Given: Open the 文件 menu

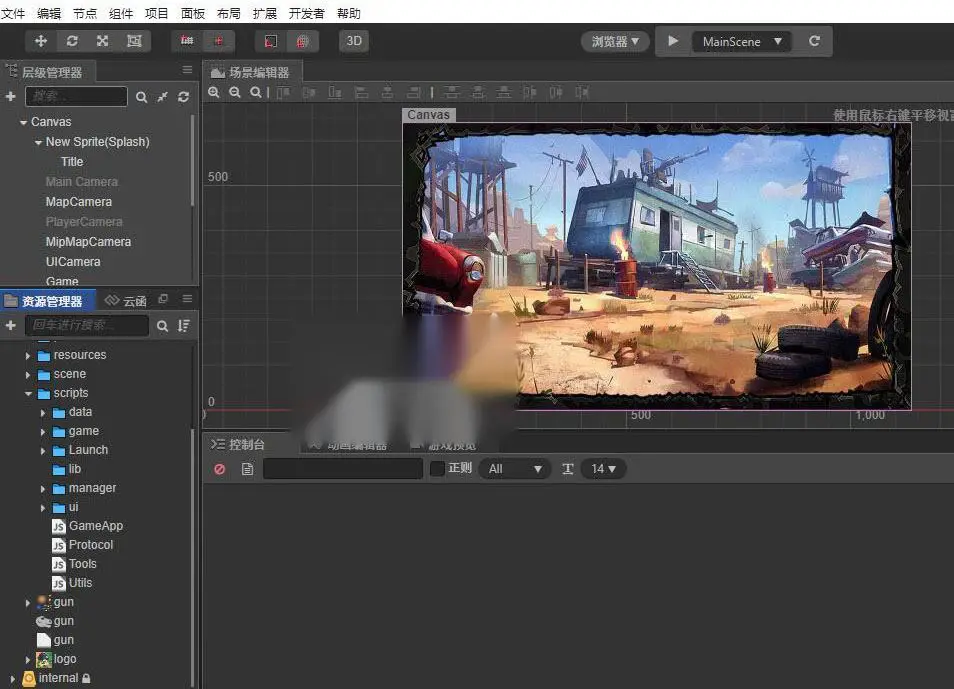Looking at the screenshot, I should click(13, 13).
